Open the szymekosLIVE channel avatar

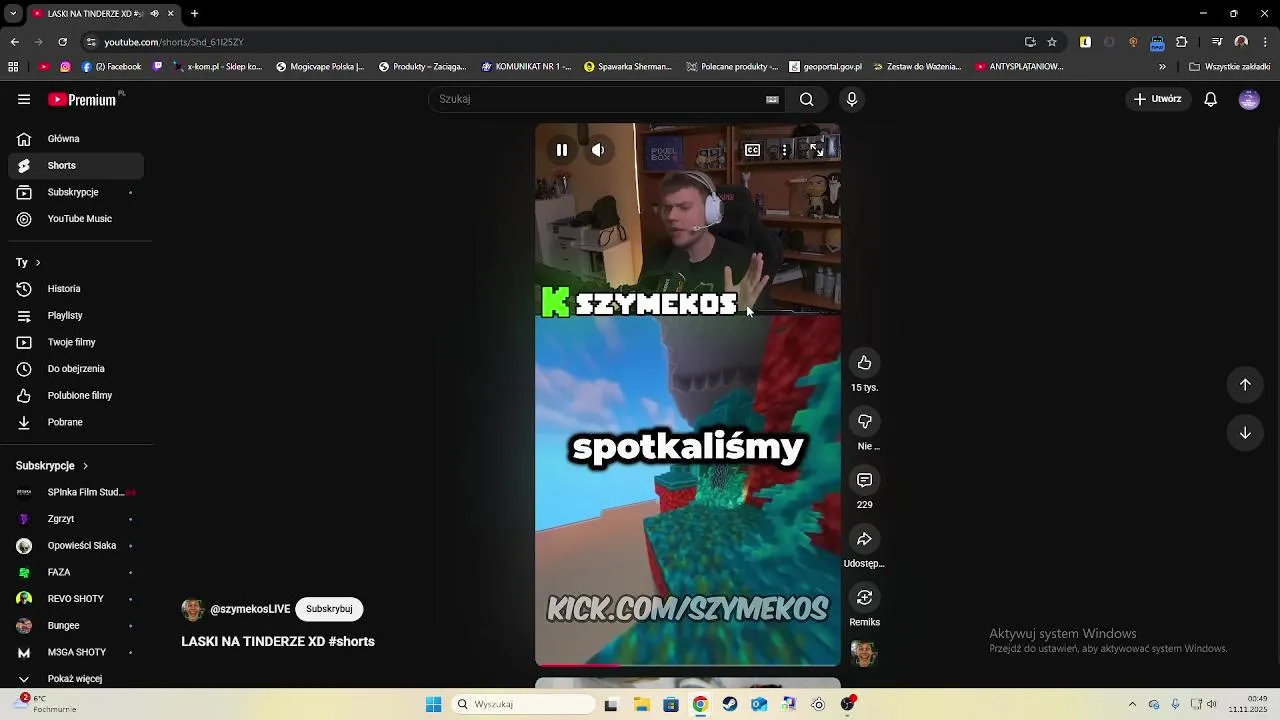193,609
